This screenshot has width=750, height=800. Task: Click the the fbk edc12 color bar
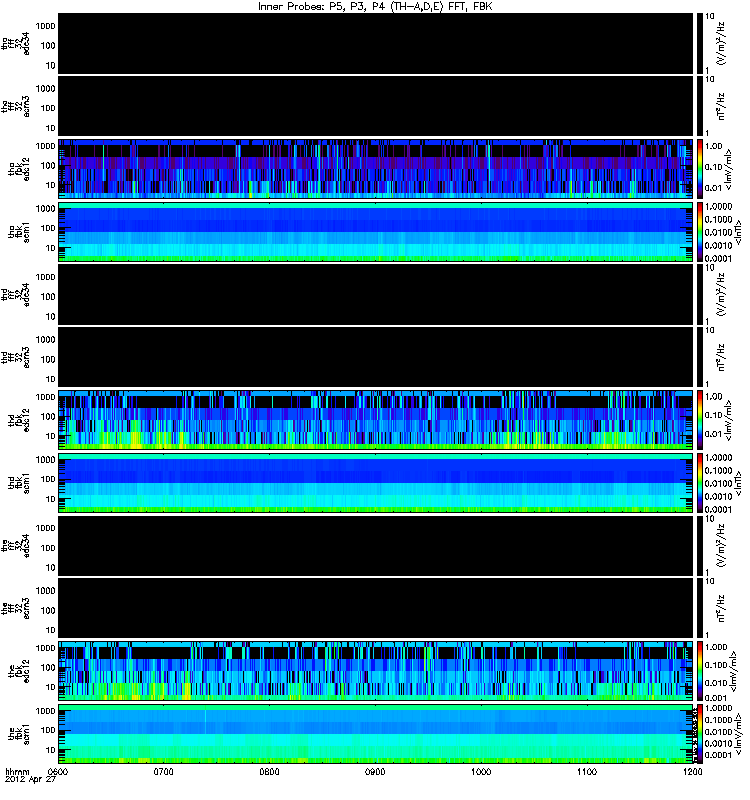pyautogui.click(x=699, y=671)
